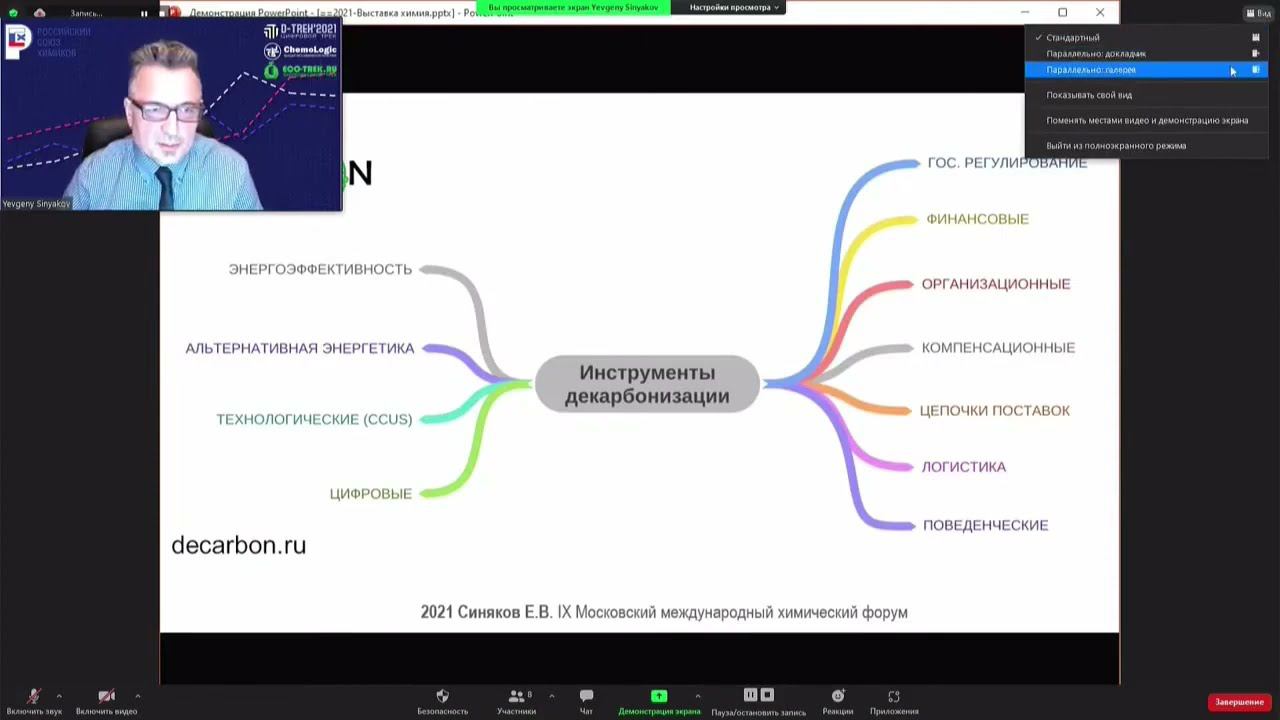Open the Реакции emoji icon

[x=838, y=696]
